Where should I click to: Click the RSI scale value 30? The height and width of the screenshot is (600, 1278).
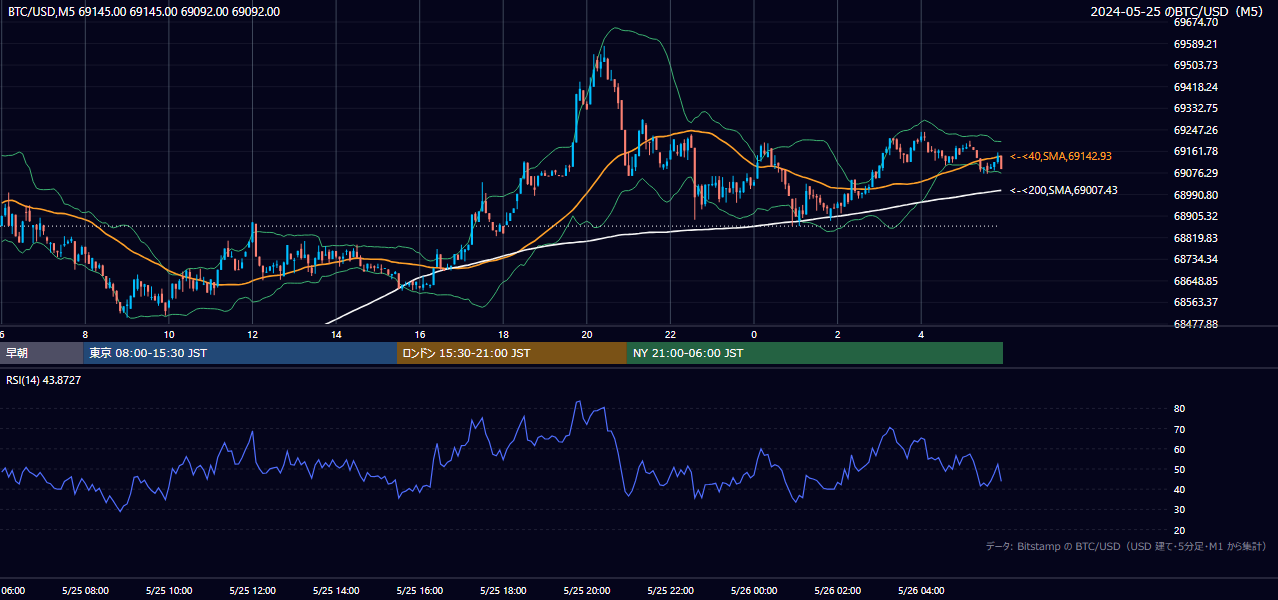(1179, 510)
